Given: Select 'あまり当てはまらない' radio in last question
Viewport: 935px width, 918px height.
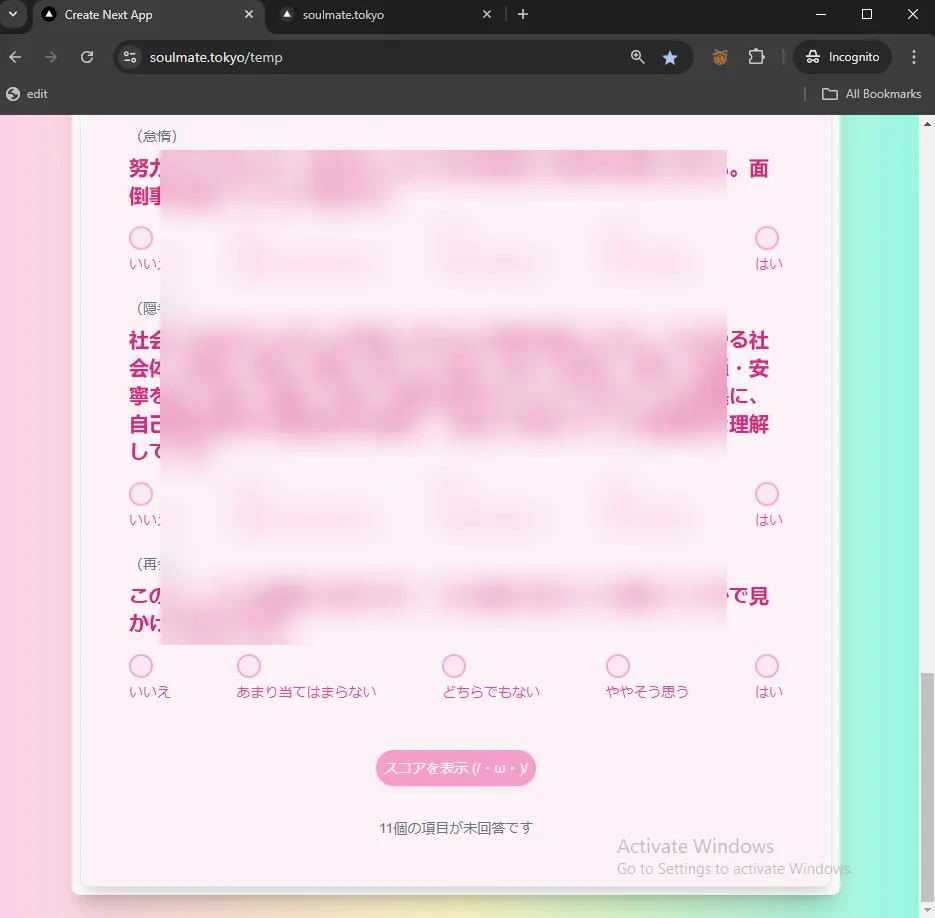Looking at the screenshot, I should (x=249, y=666).
